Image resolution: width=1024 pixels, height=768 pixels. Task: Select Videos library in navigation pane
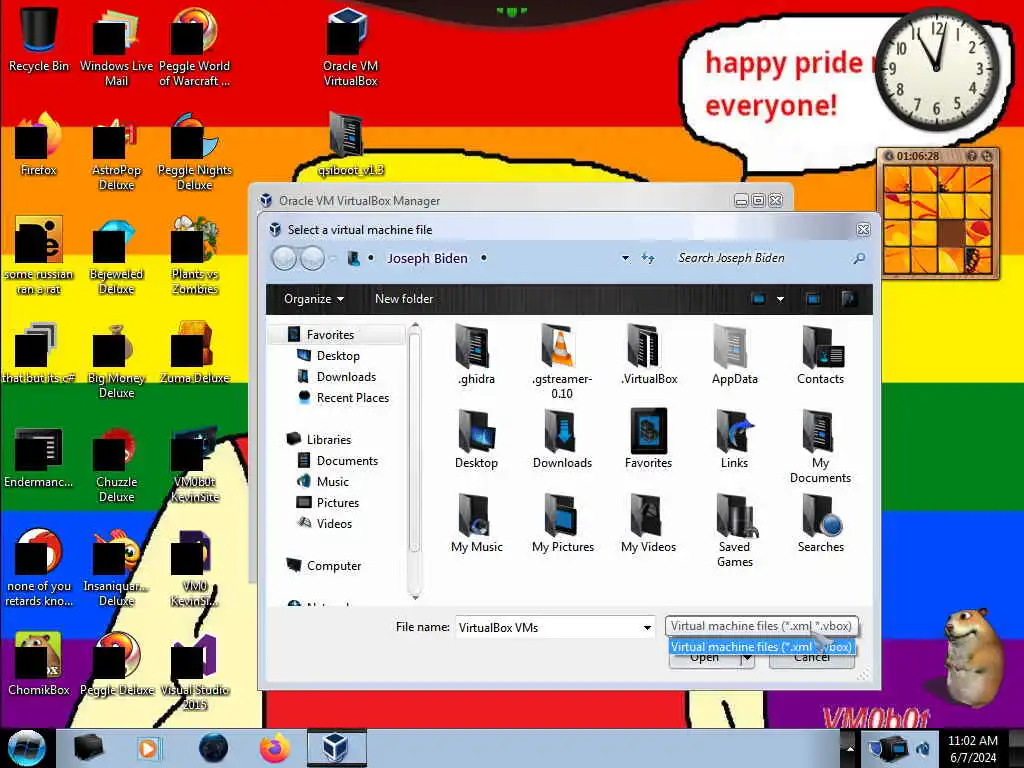coord(334,523)
